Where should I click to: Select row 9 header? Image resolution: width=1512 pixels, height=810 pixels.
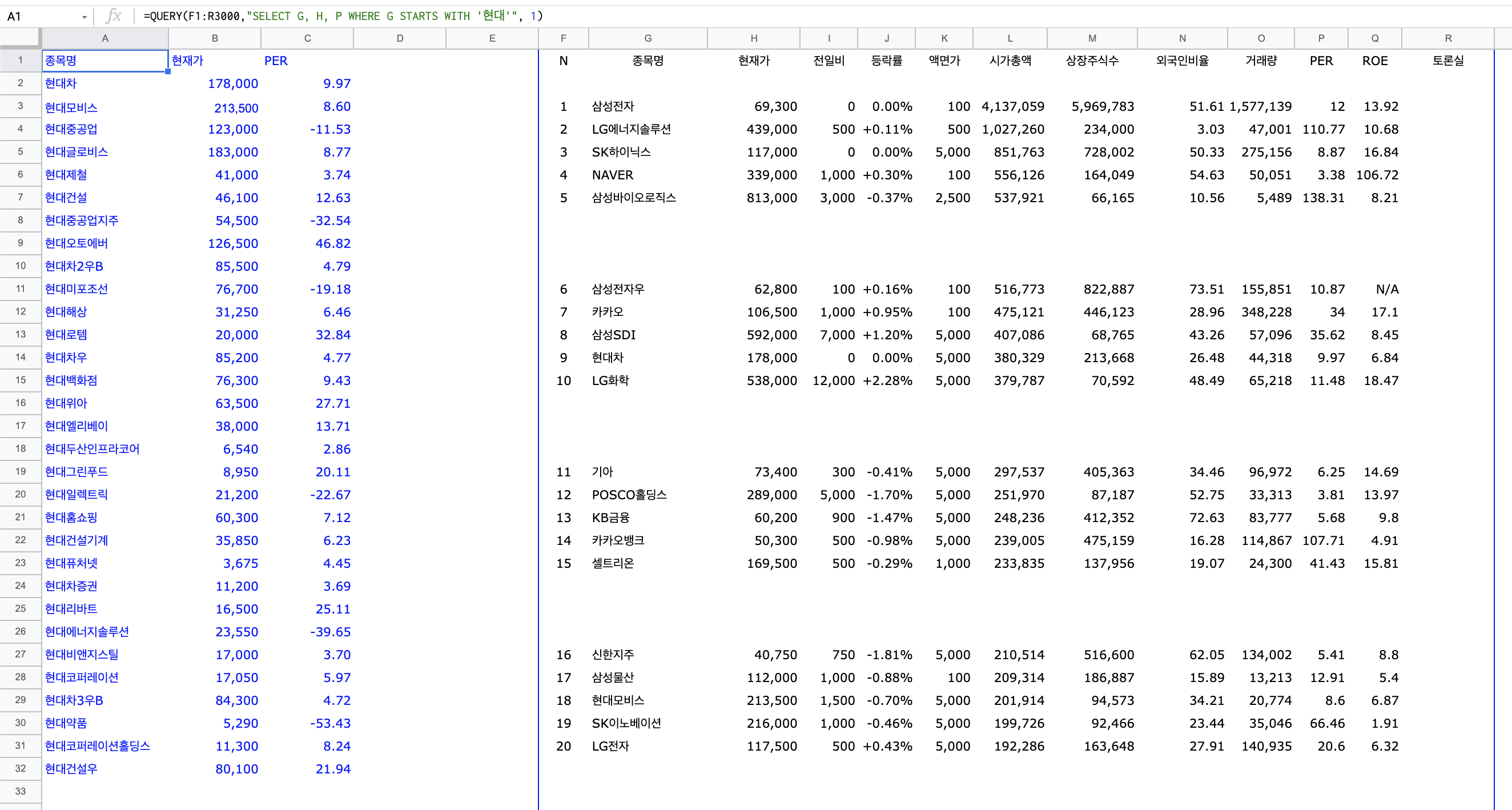pyautogui.click(x=20, y=243)
